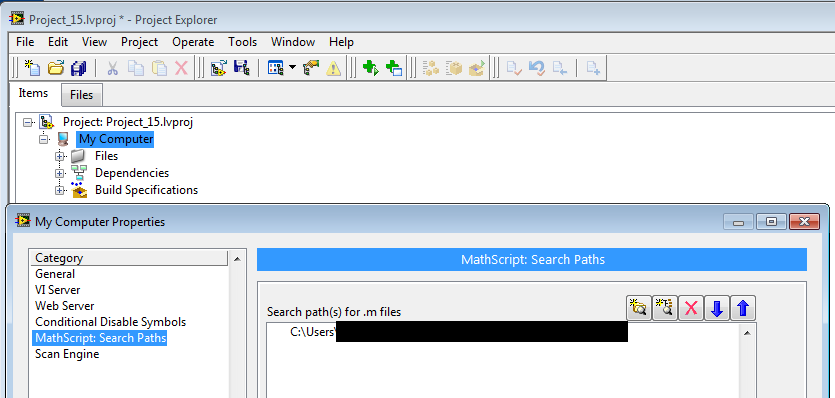The width and height of the screenshot is (835, 398).
Task: Select the General category
Action: click(55, 274)
